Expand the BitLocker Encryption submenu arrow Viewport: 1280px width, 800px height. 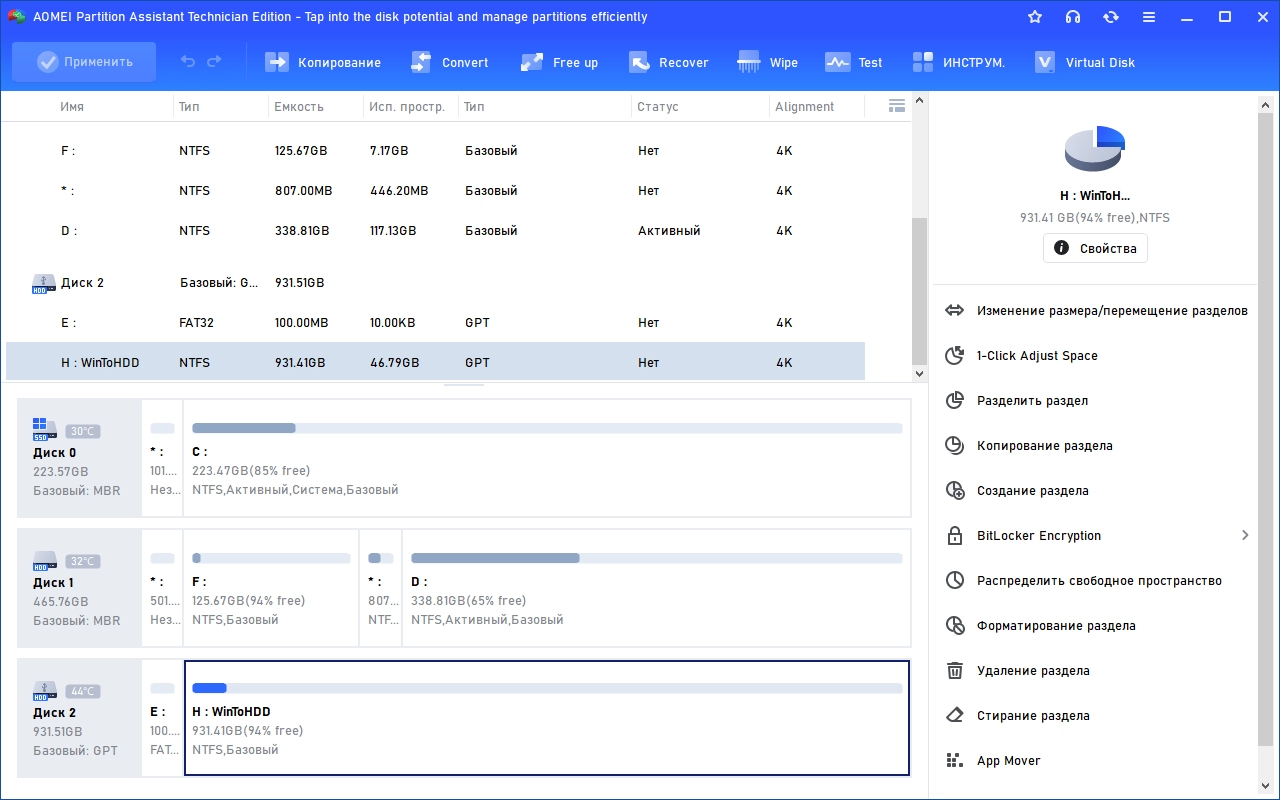[1245, 535]
